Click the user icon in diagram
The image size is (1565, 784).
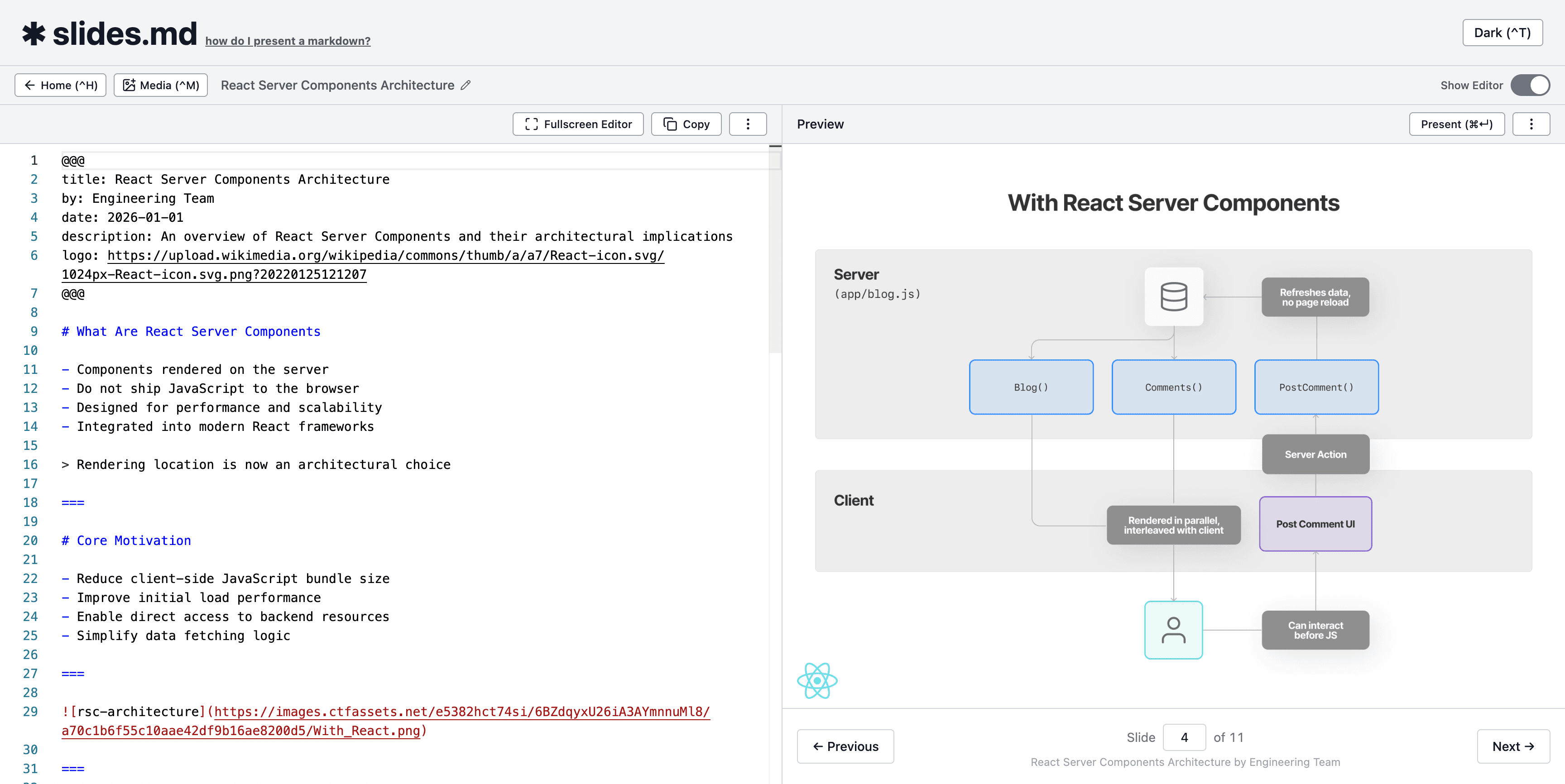(1173, 630)
